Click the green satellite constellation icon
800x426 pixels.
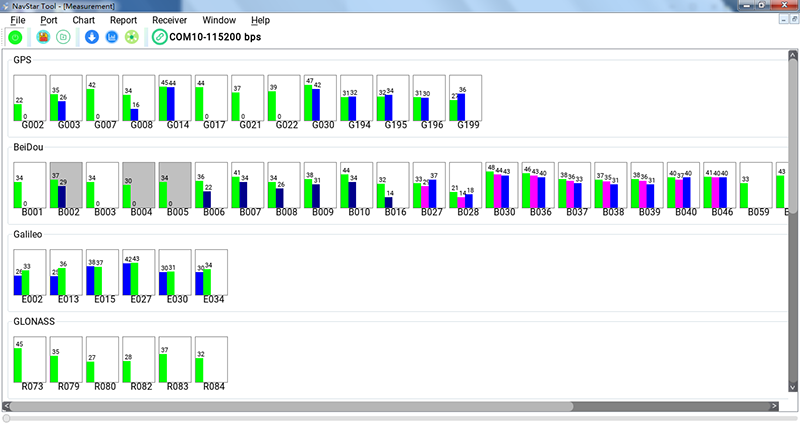pyautogui.click(x=131, y=37)
